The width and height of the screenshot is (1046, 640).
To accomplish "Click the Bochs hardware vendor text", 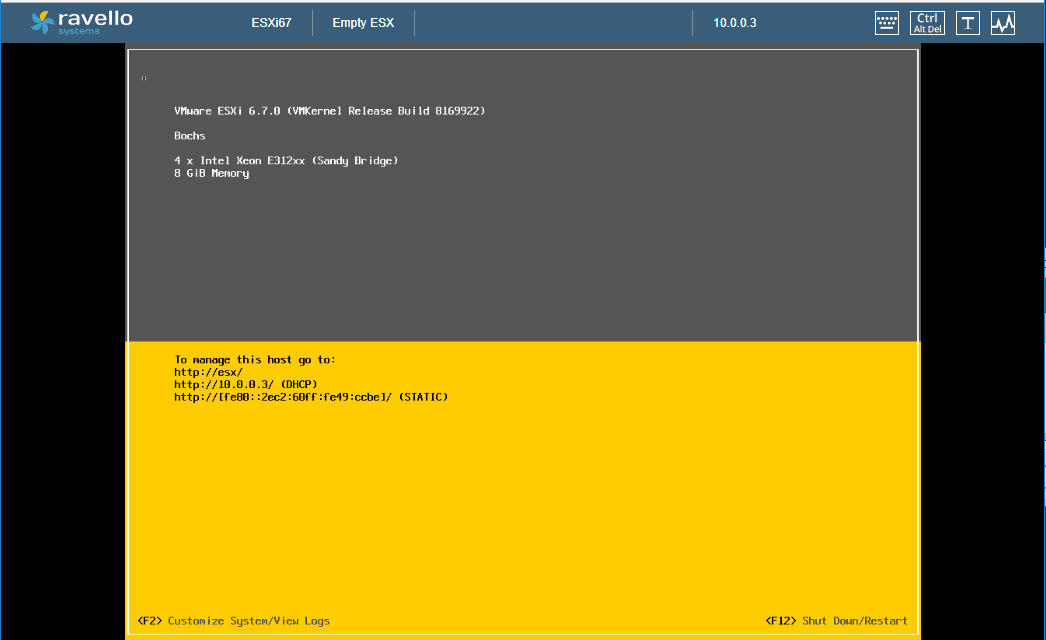I will pos(189,135).
